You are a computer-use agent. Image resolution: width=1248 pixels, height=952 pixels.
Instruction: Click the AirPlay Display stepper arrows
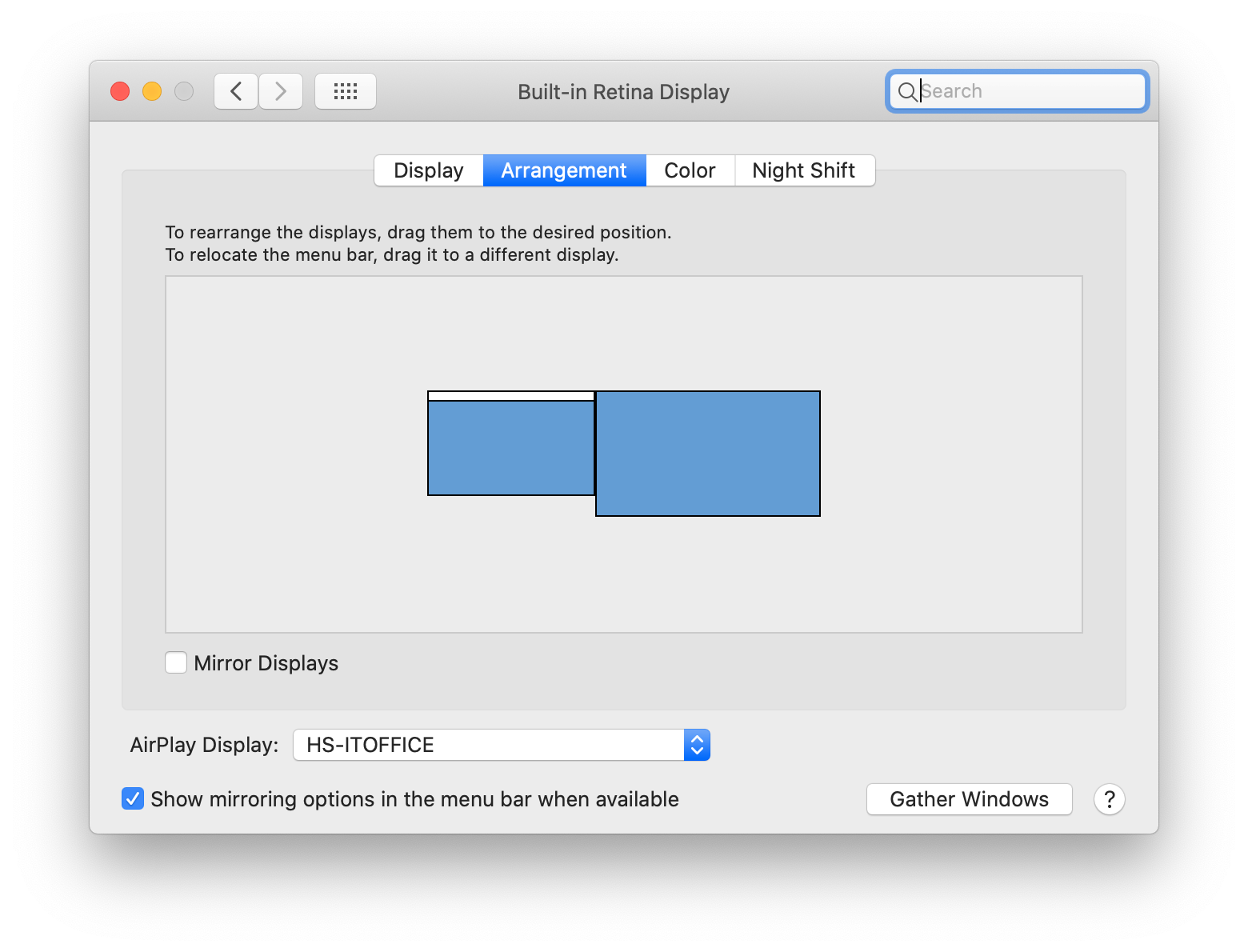tap(697, 745)
